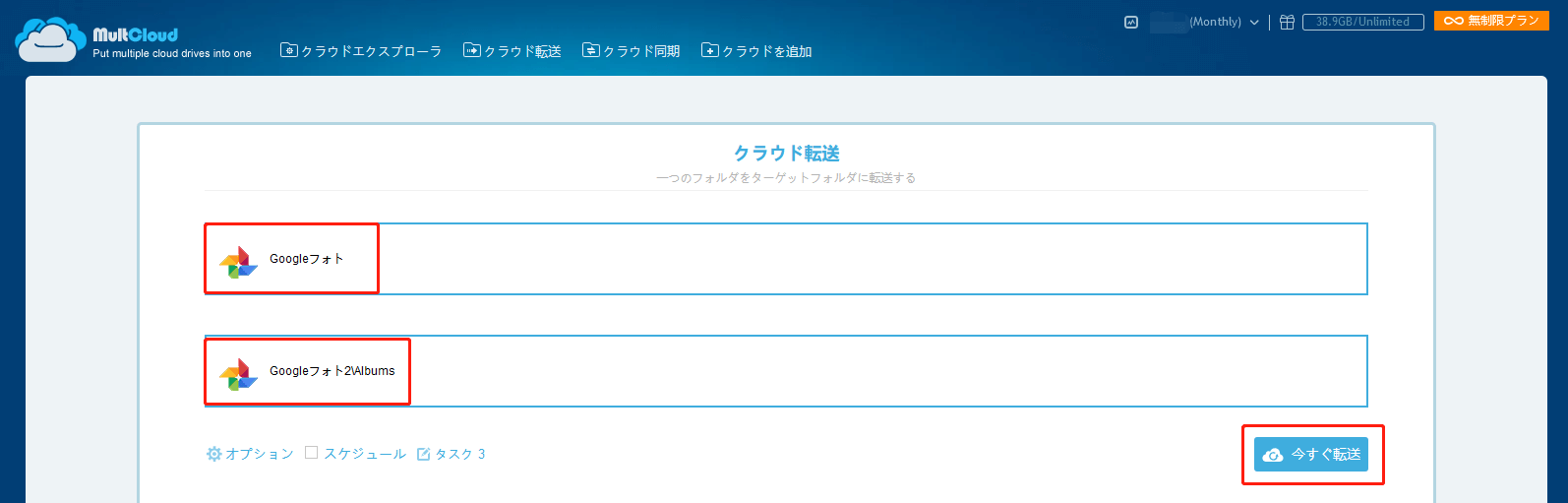Screen dimensions: 1568x503
Task: Open クラウド同期 menu item
Action: tap(632, 51)
